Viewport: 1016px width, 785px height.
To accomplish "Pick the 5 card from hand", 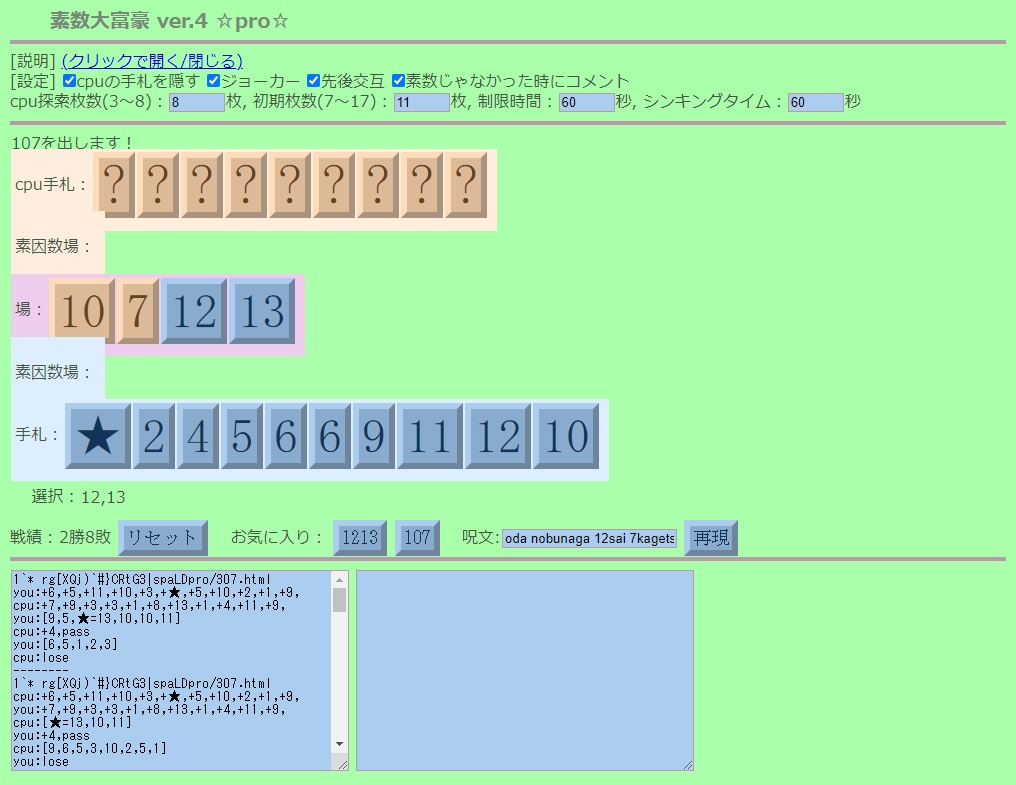I will pos(242,435).
